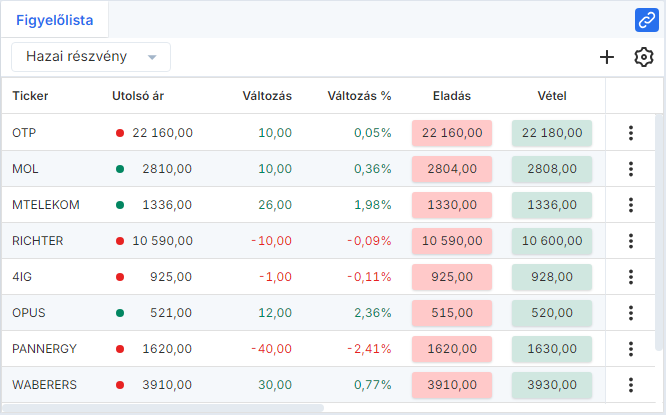Click MTELEKOM percent change 1,98%
This screenshot has height=415, width=666.
pos(373,205)
